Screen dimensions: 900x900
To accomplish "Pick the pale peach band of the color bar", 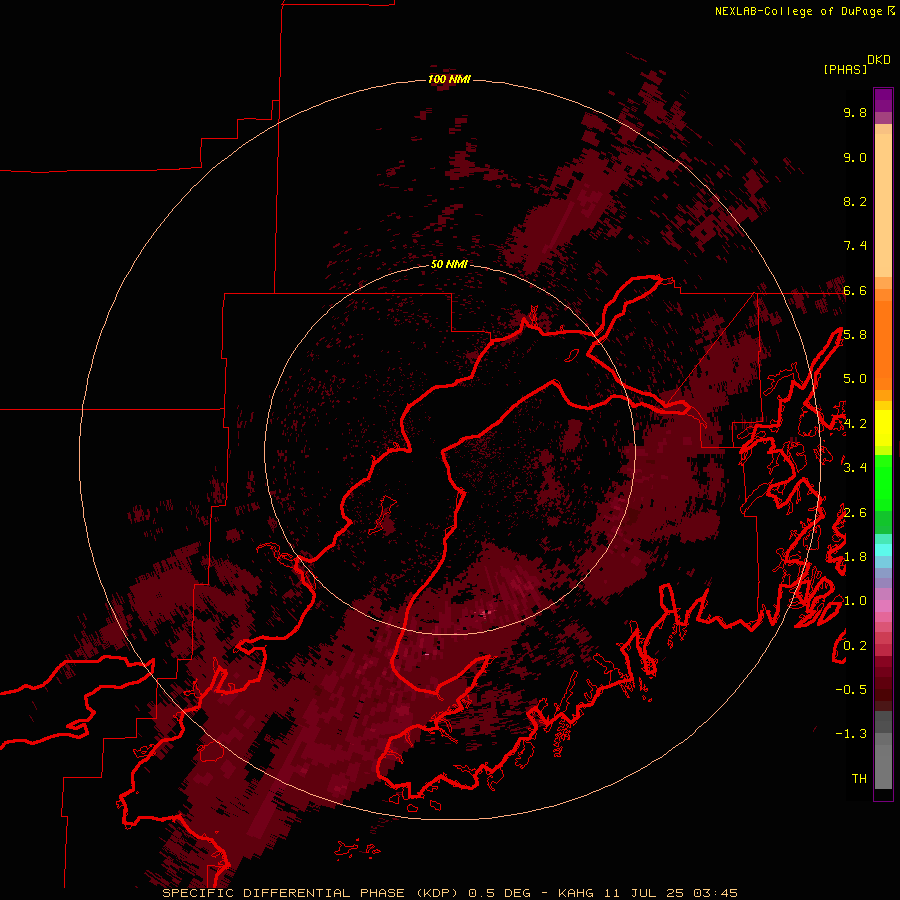I will point(883,205).
